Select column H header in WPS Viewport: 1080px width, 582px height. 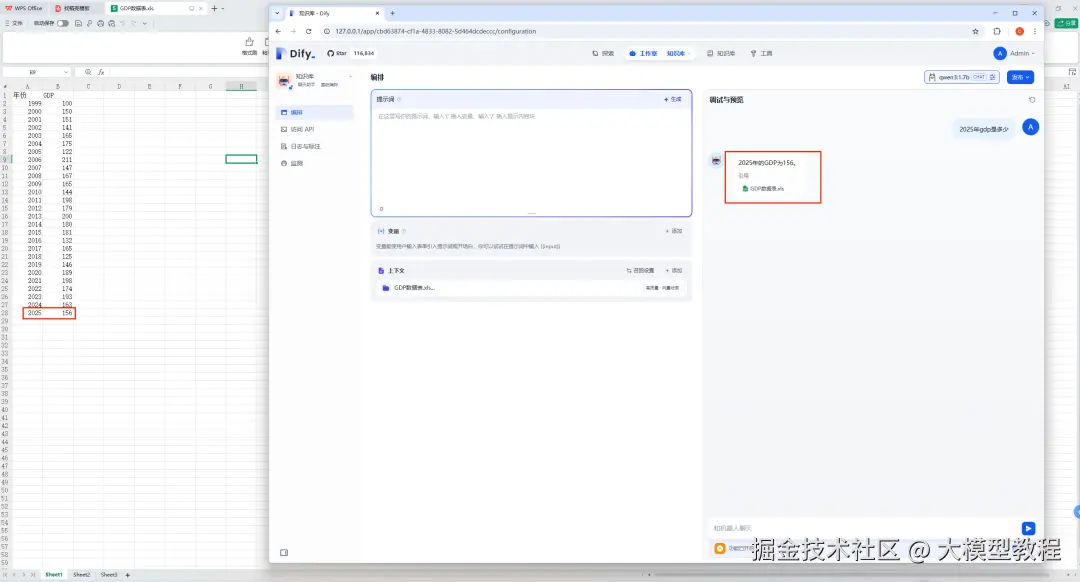click(241, 87)
